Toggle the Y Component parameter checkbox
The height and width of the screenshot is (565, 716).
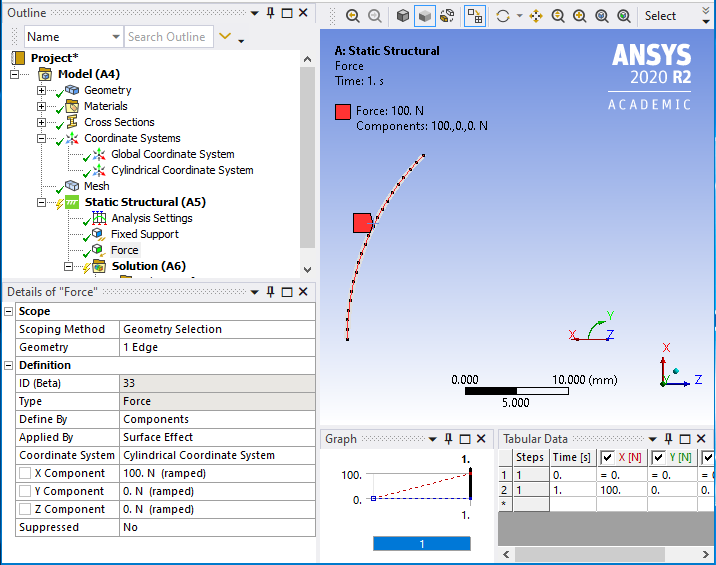point(25,491)
